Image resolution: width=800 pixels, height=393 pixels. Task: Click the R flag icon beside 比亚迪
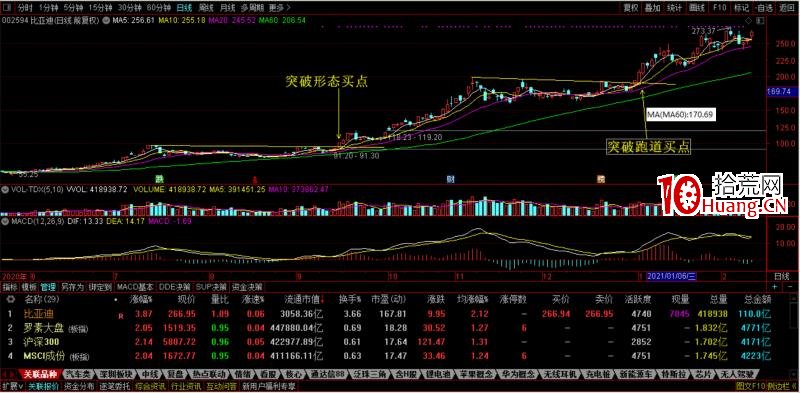coord(121,316)
